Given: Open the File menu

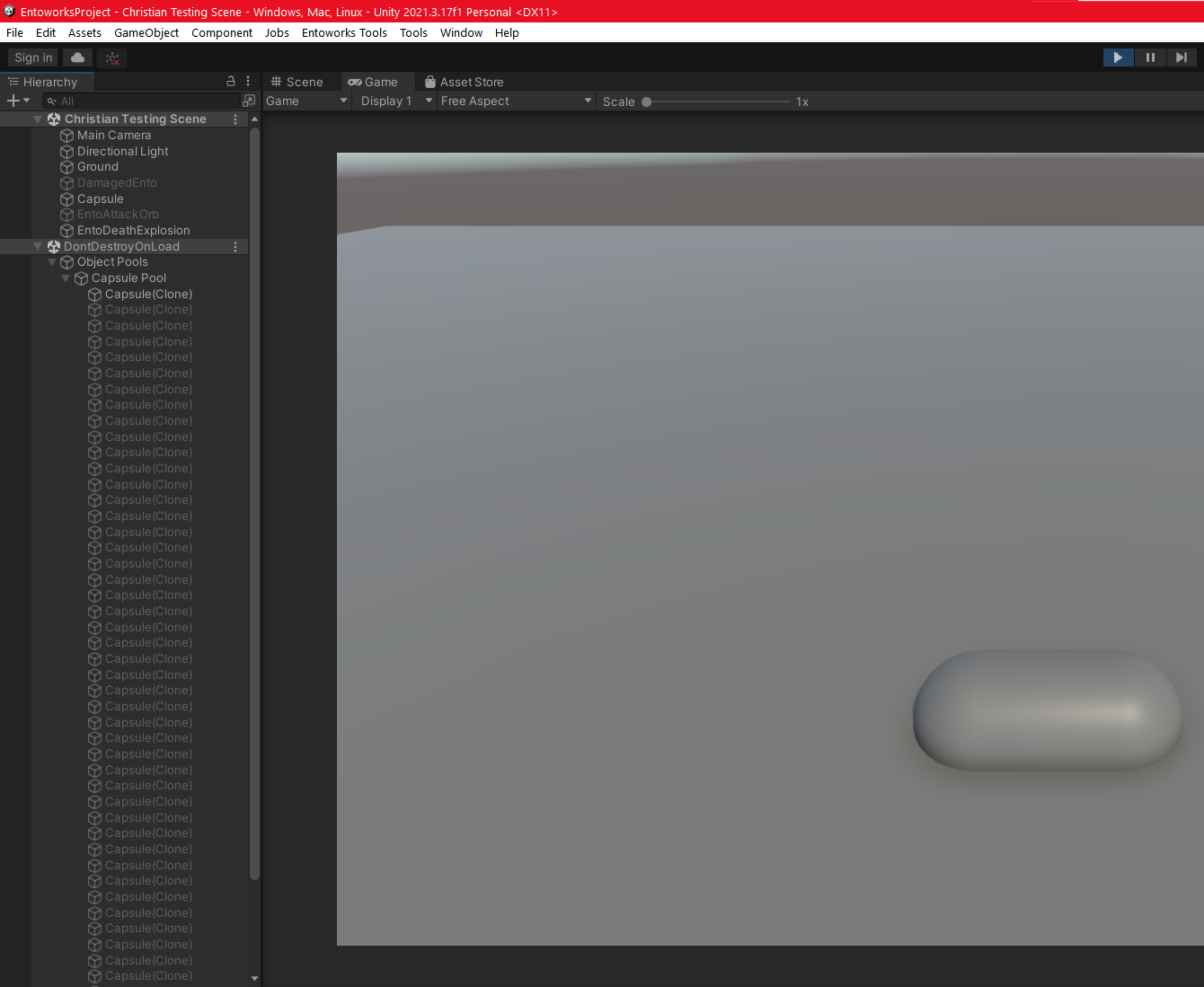Looking at the screenshot, I should tap(14, 32).
